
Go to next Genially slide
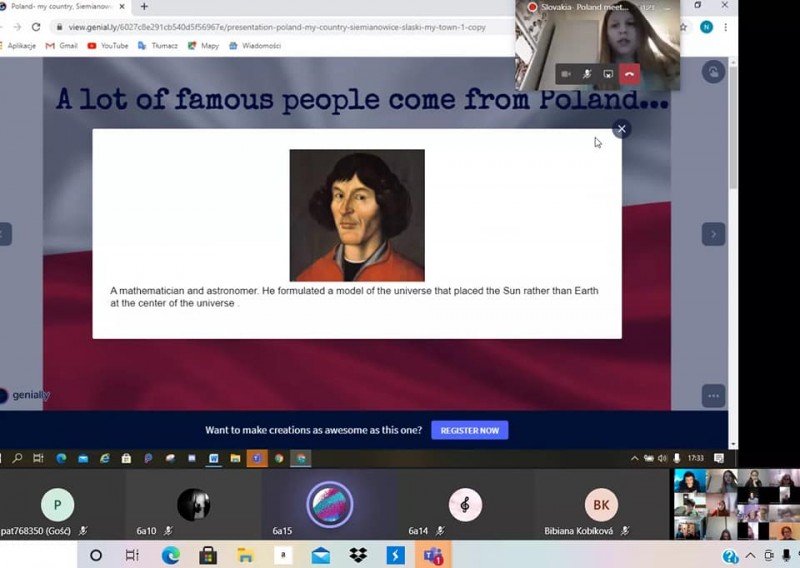713,234
